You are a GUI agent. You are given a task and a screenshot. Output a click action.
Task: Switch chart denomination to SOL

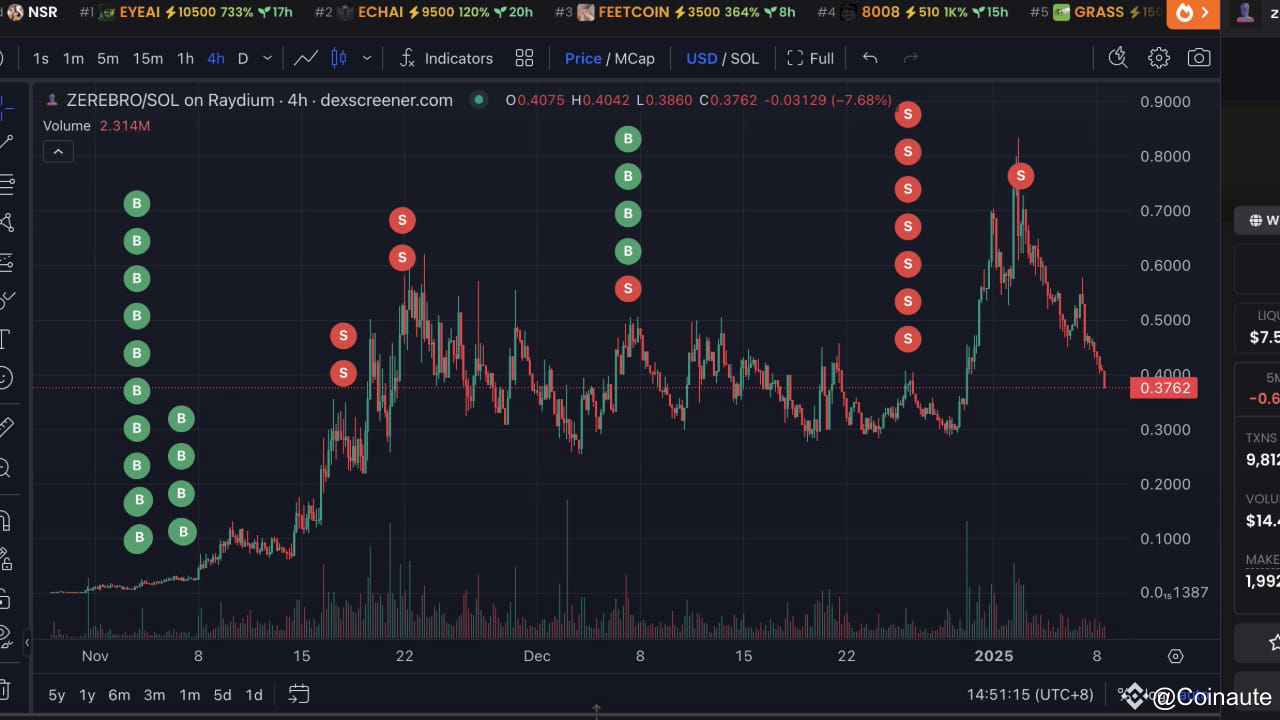pyautogui.click(x=745, y=58)
